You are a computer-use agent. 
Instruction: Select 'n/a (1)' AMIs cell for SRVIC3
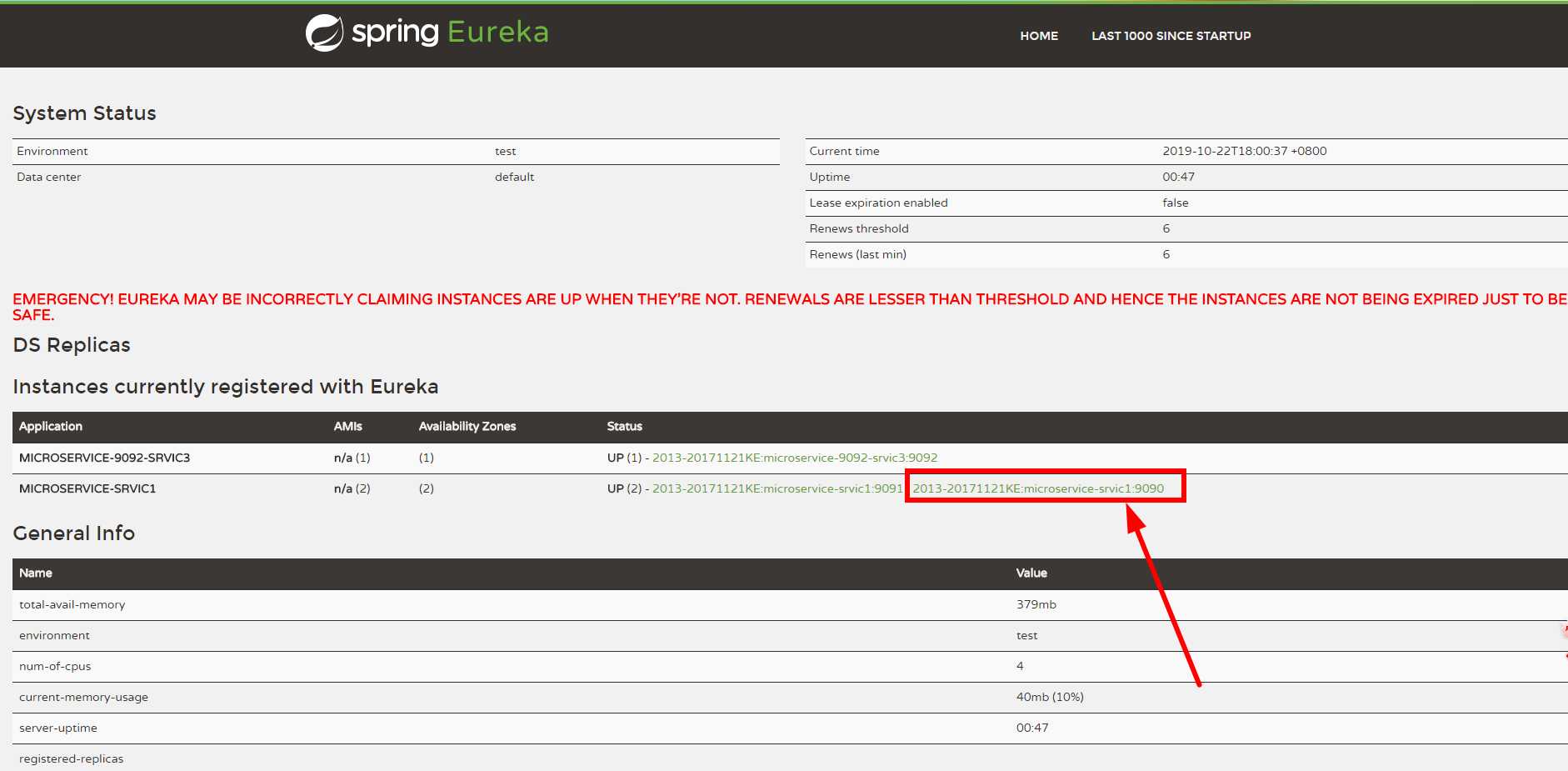coord(352,458)
